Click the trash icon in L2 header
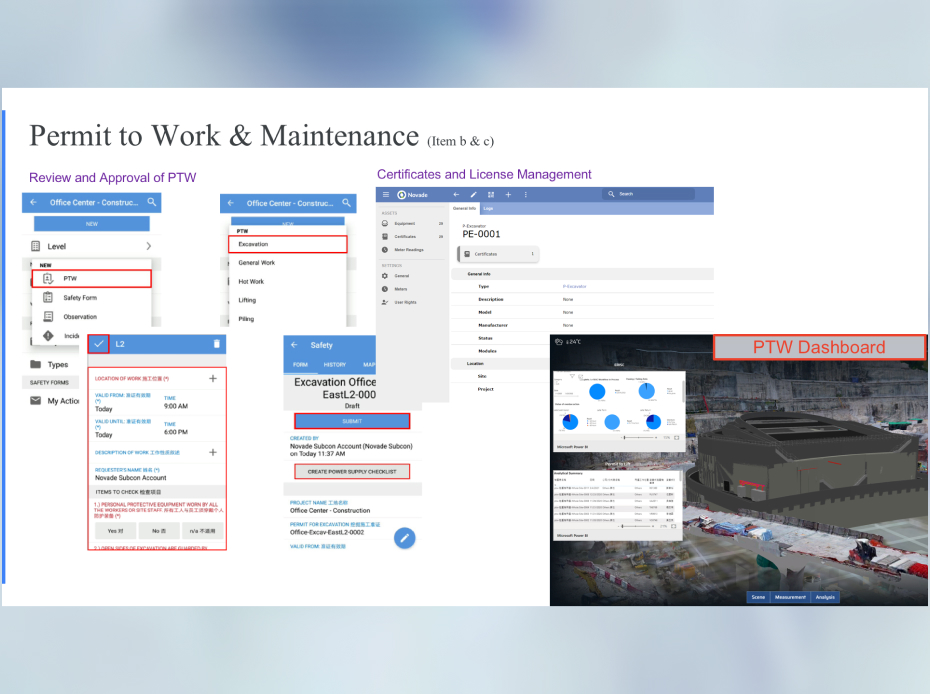This screenshot has width=930, height=694. pos(217,344)
